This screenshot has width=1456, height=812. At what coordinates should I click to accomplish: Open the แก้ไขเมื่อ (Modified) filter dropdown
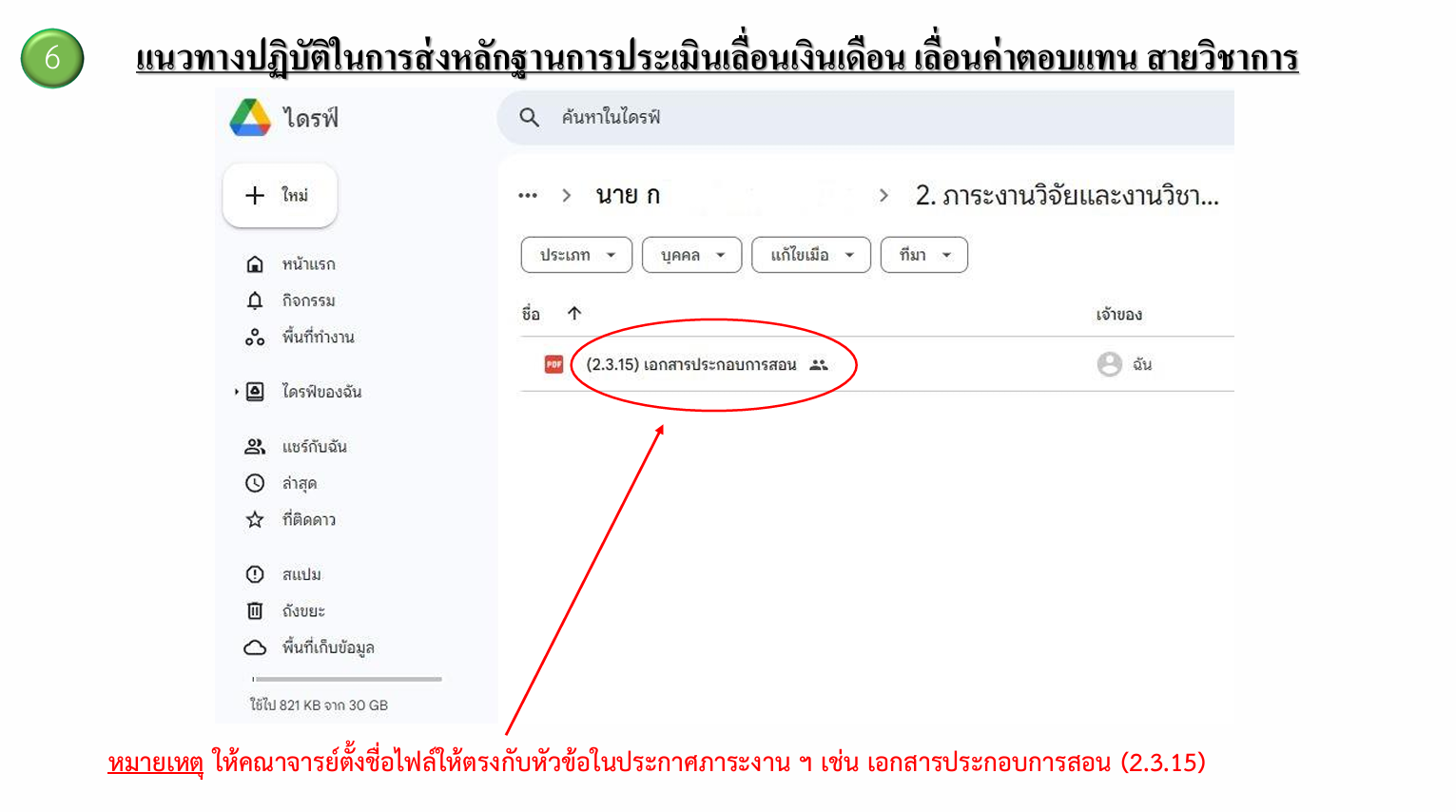811,255
